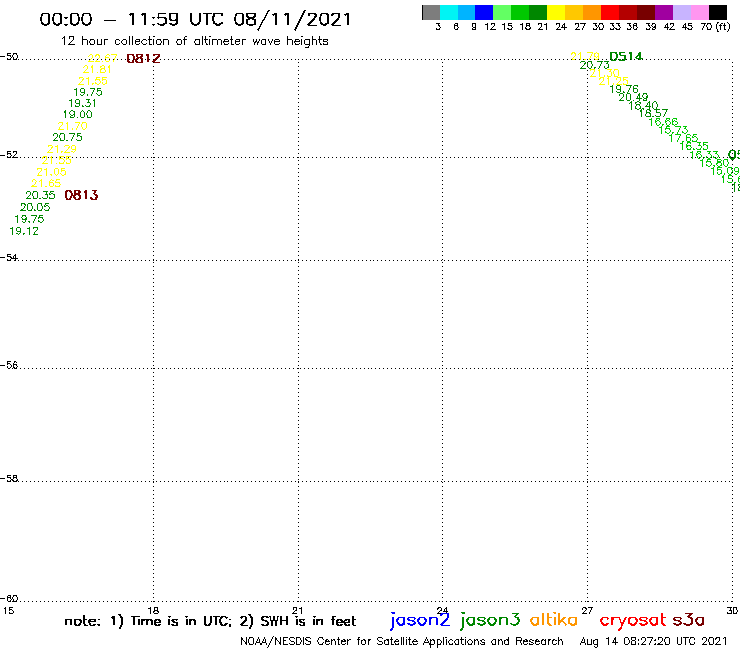Select the 21.29 wave height value
740x650 pixels.
tap(62, 149)
